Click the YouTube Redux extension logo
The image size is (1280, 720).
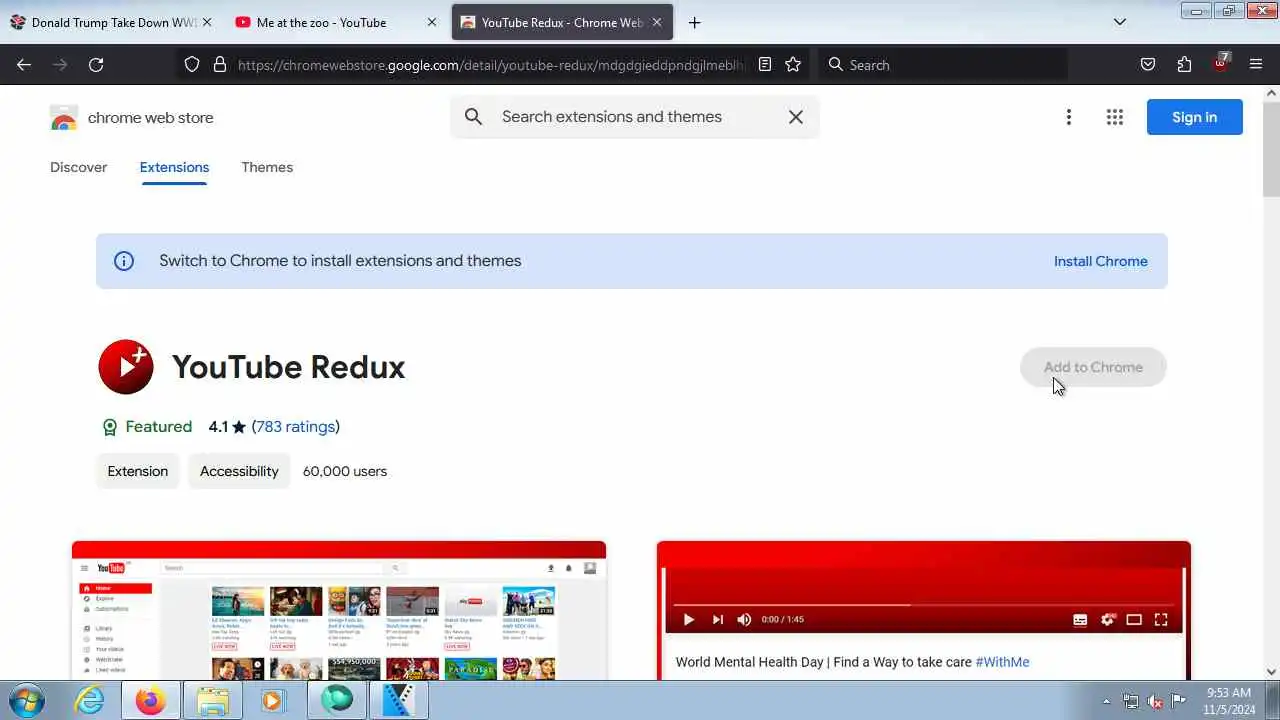[126, 367]
